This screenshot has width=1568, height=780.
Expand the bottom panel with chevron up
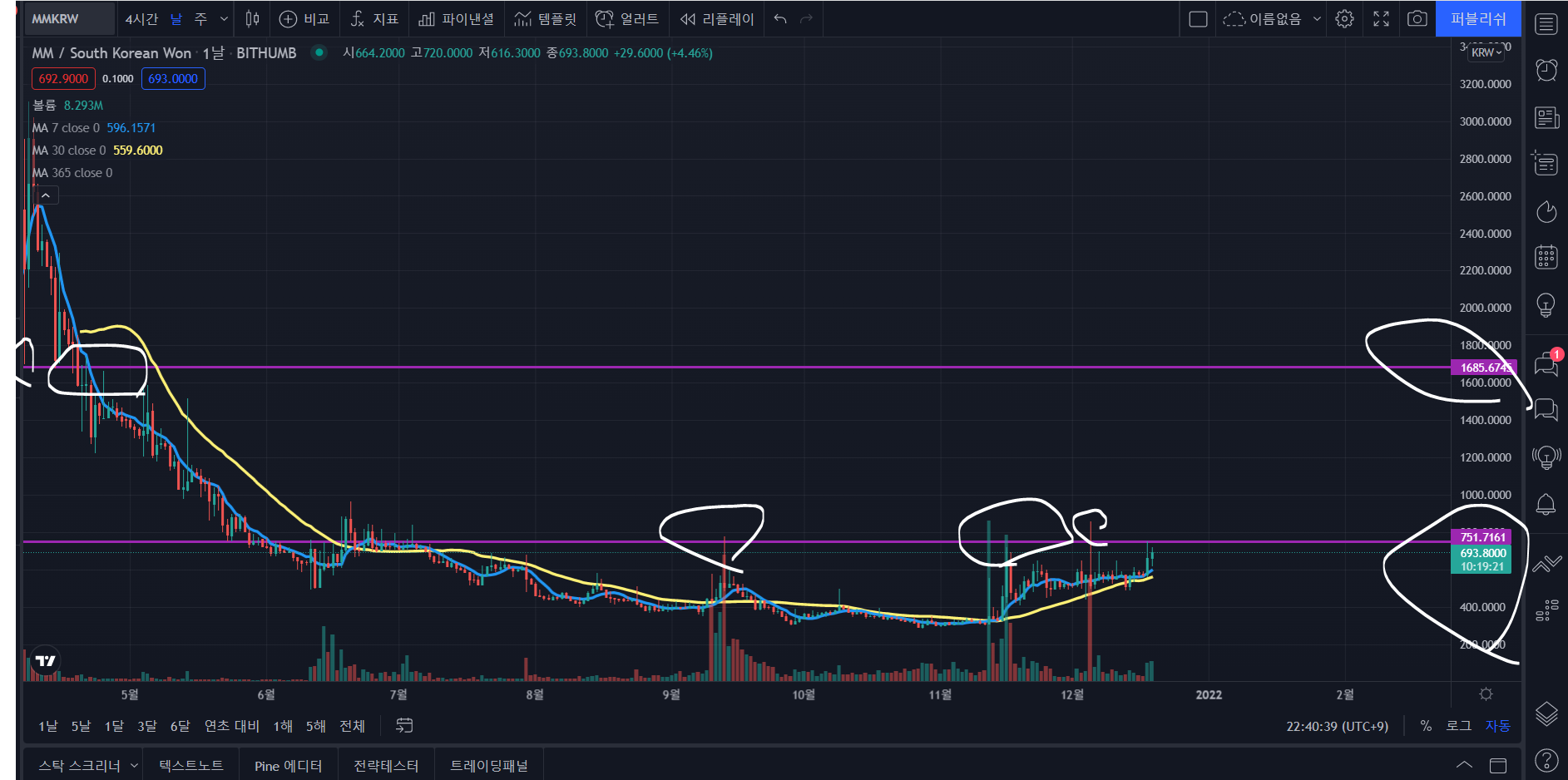[1464, 765]
